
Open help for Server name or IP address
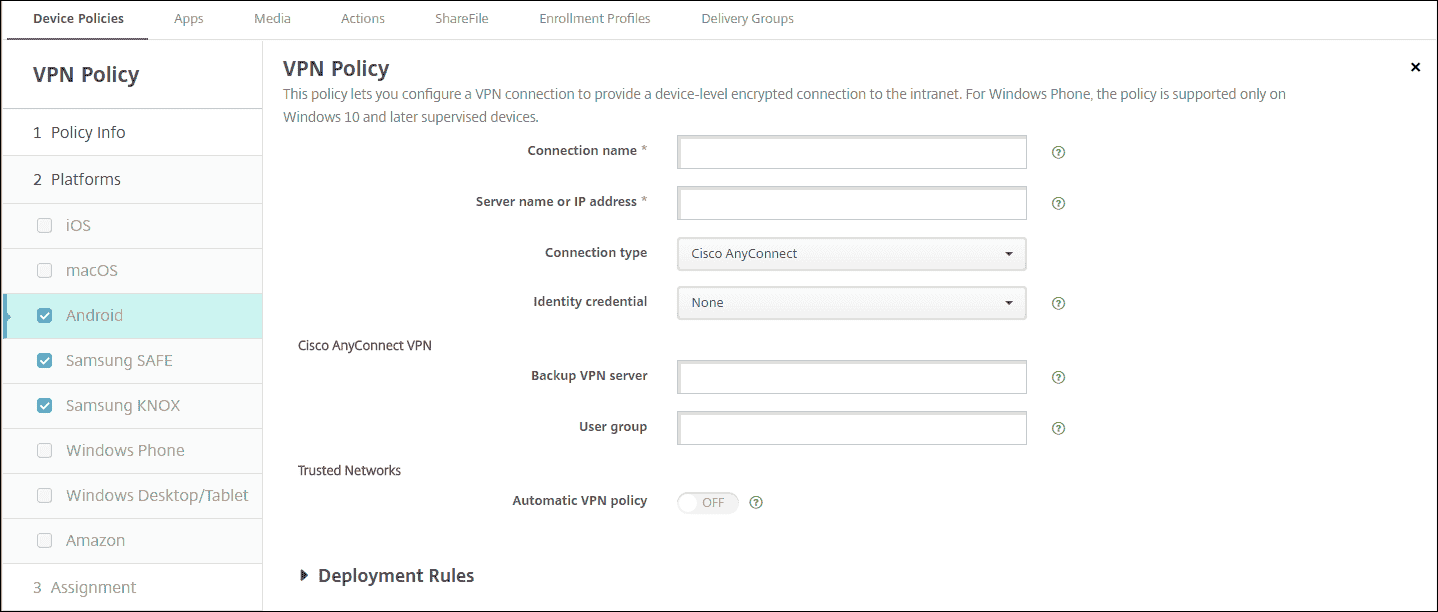click(x=1058, y=203)
